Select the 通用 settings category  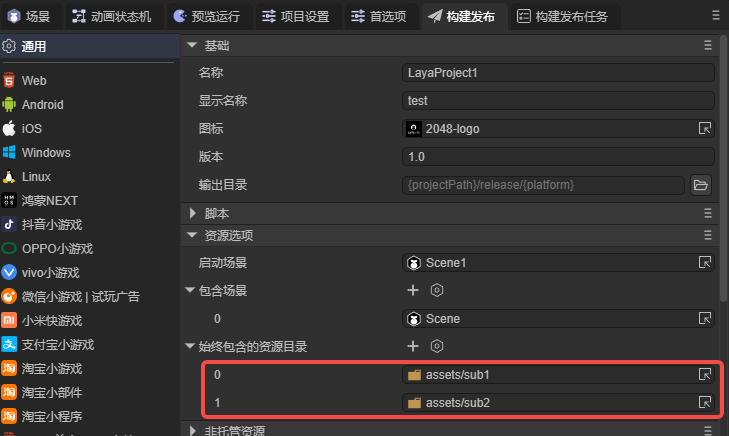[34, 46]
